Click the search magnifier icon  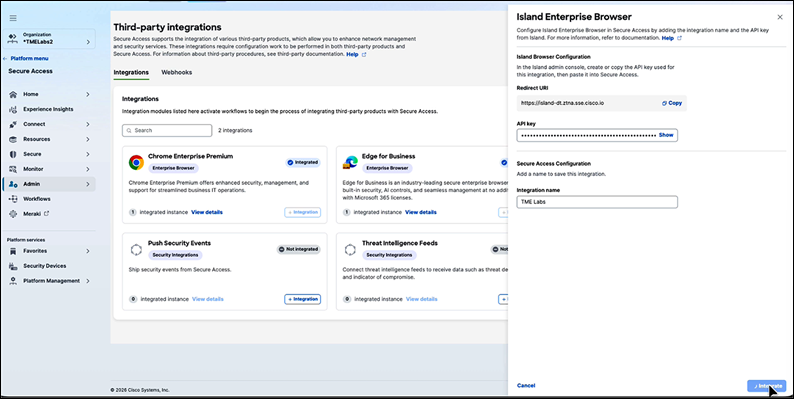[129, 131]
